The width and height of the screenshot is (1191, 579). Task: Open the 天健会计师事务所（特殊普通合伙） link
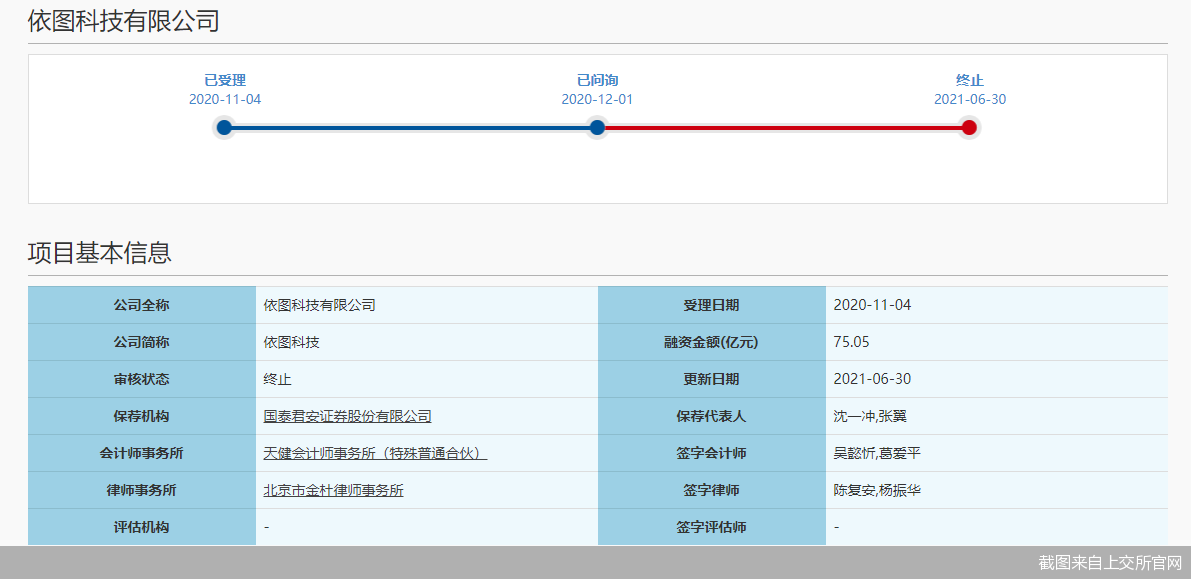tap(375, 454)
